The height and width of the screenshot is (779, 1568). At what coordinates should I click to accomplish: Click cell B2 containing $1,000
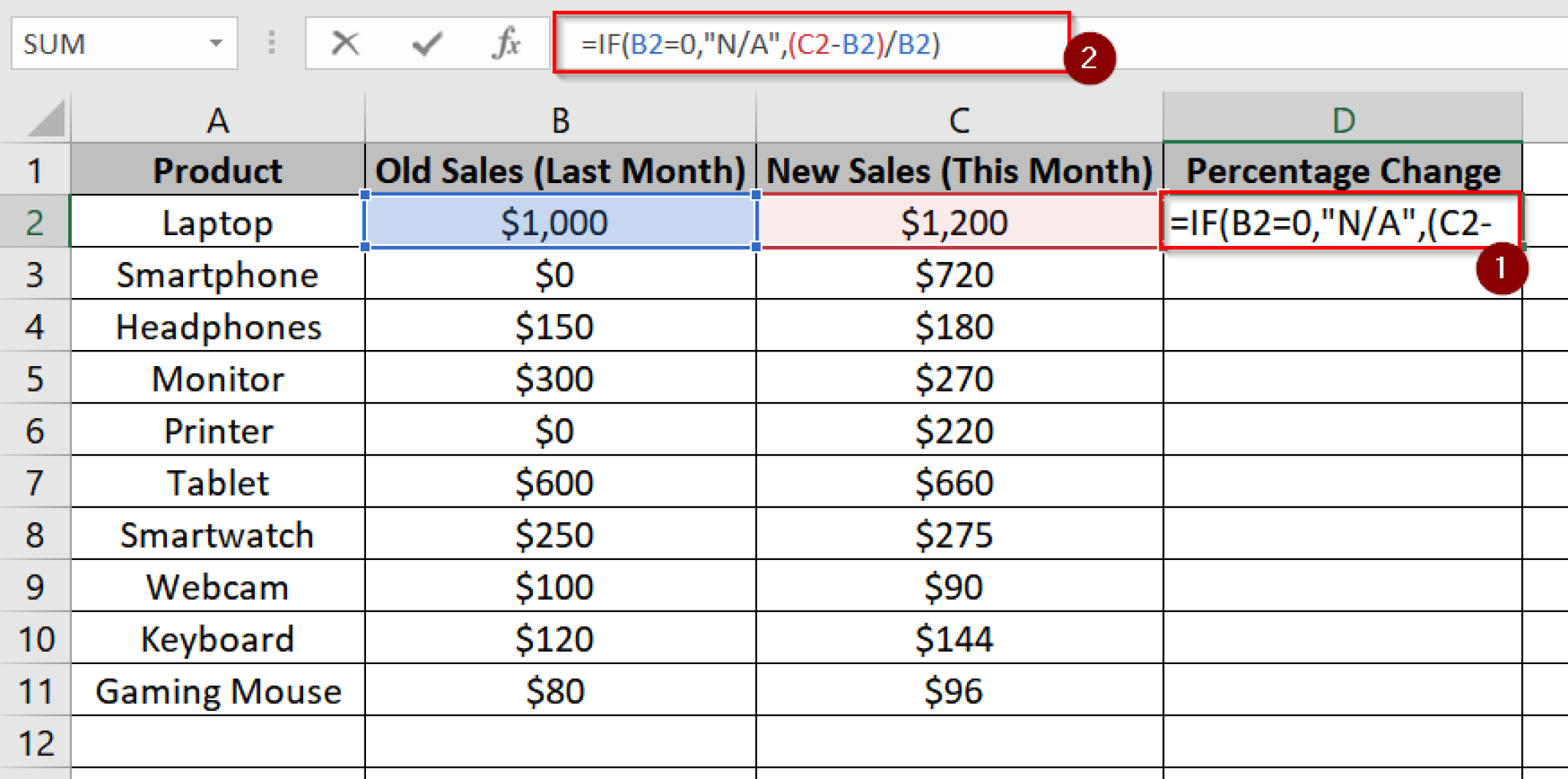coord(559,222)
